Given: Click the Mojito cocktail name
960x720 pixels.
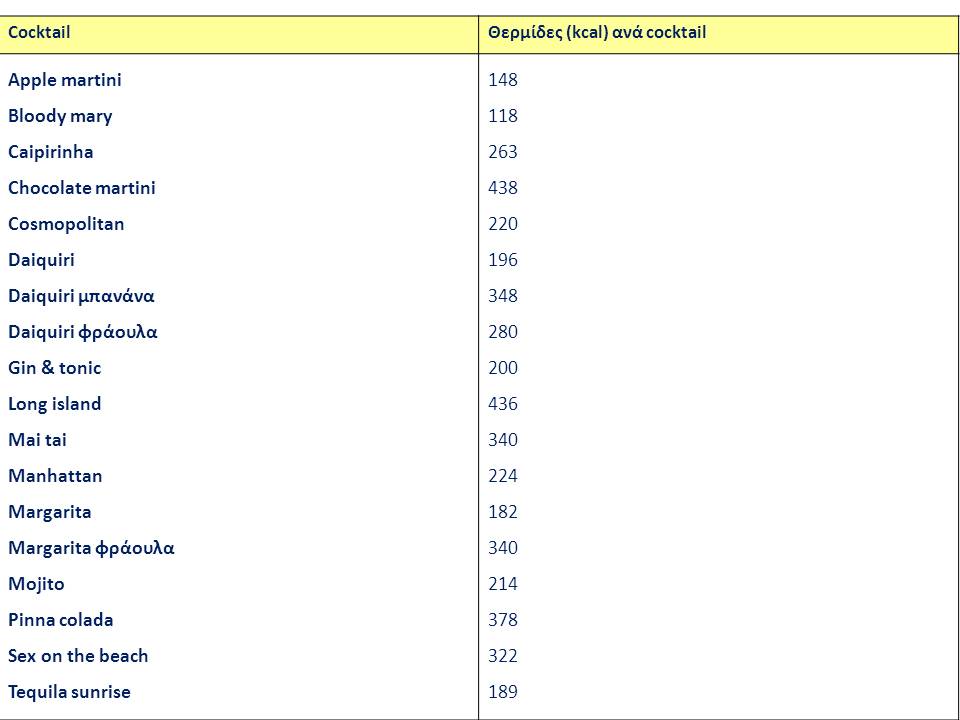Looking at the screenshot, I should click(x=36, y=584).
